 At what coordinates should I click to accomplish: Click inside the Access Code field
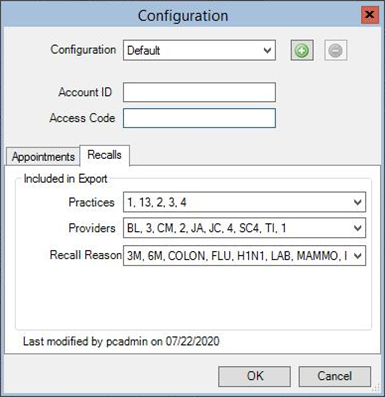(x=199, y=118)
